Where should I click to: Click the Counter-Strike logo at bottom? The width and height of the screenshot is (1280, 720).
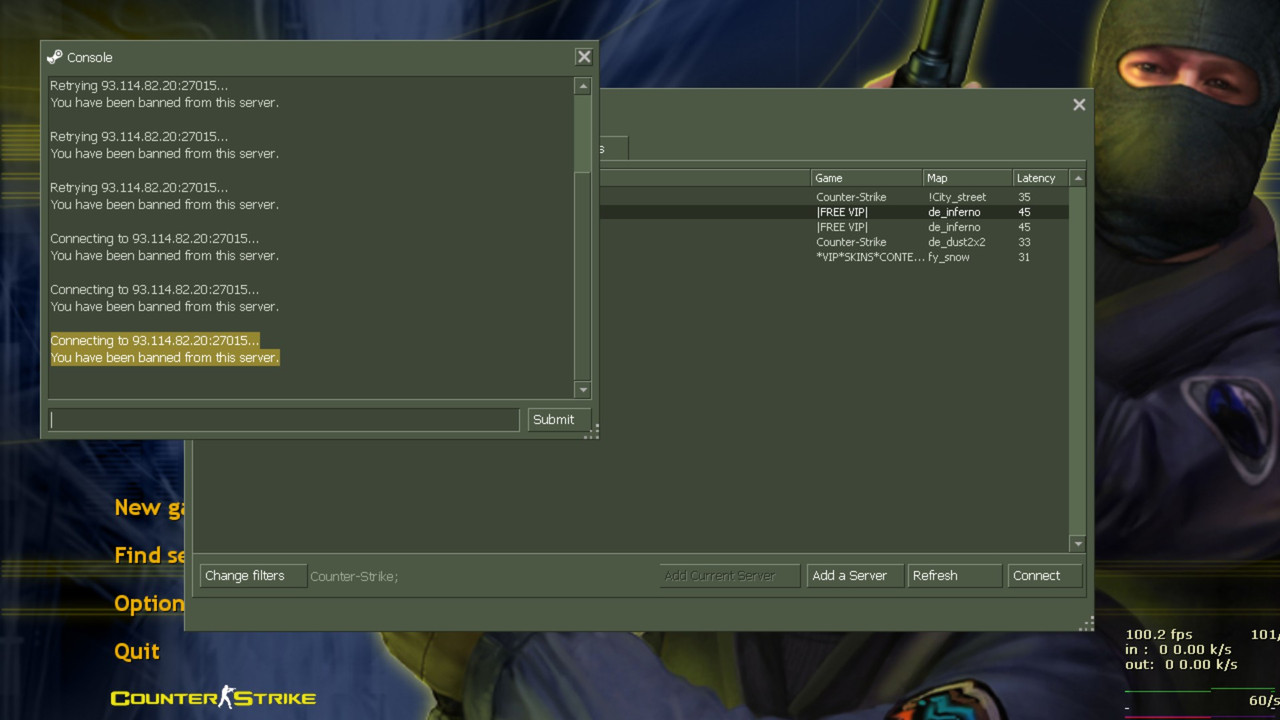click(x=213, y=697)
